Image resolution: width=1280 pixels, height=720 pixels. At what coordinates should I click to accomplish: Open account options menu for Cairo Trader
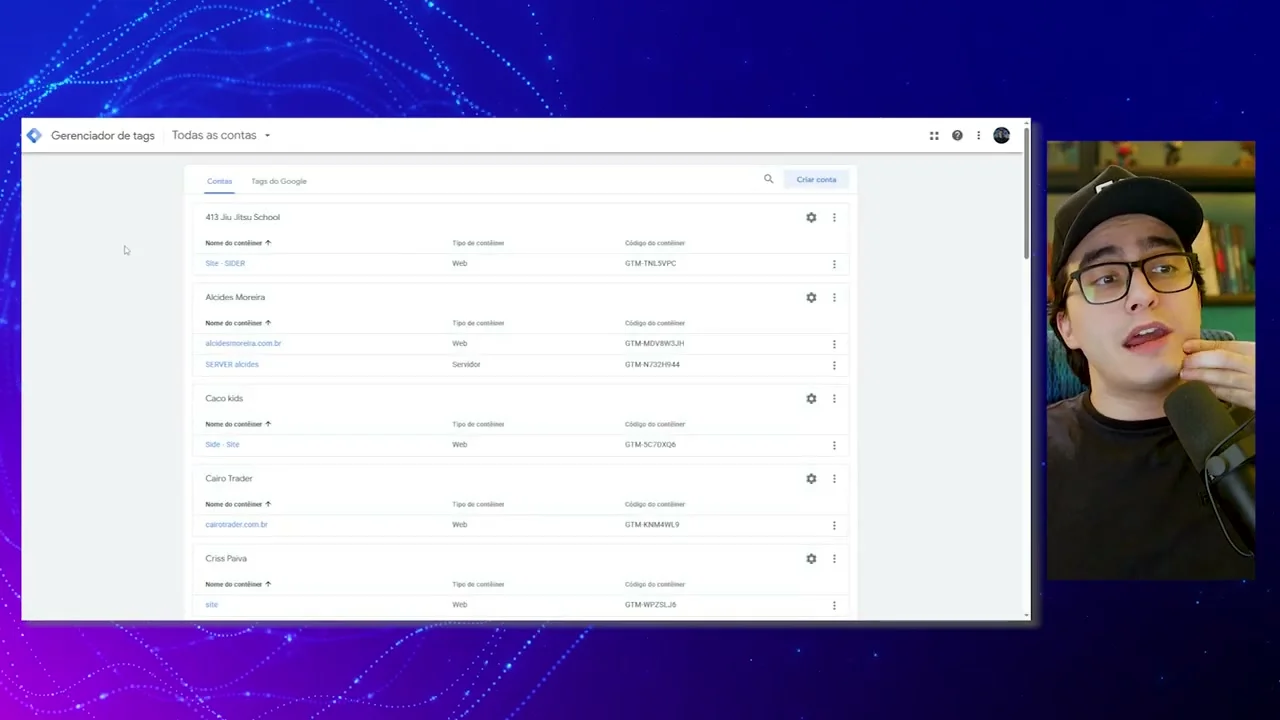(834, 478)
